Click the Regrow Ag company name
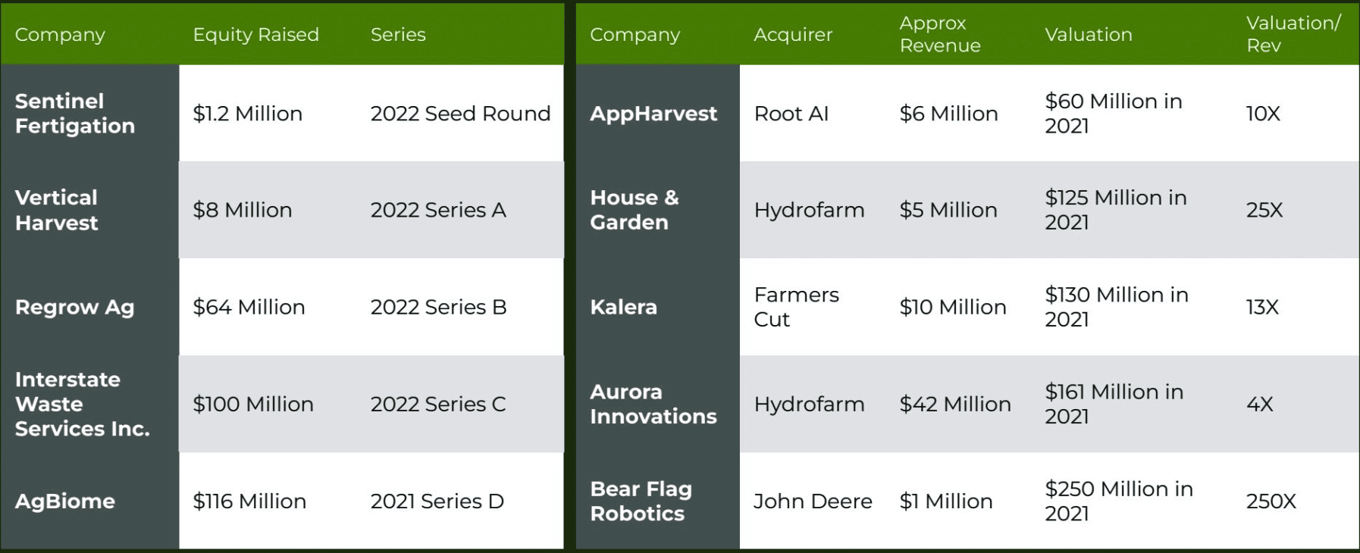This screenshot has height=553, width=1360. pos(75,307)
